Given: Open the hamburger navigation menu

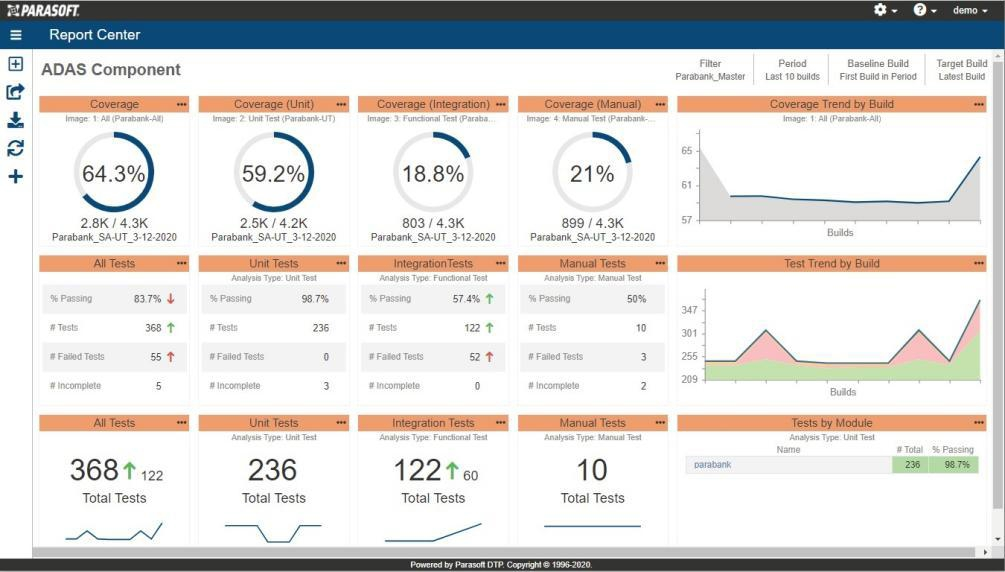Looking at the screenshot, I should pos(15,35).
